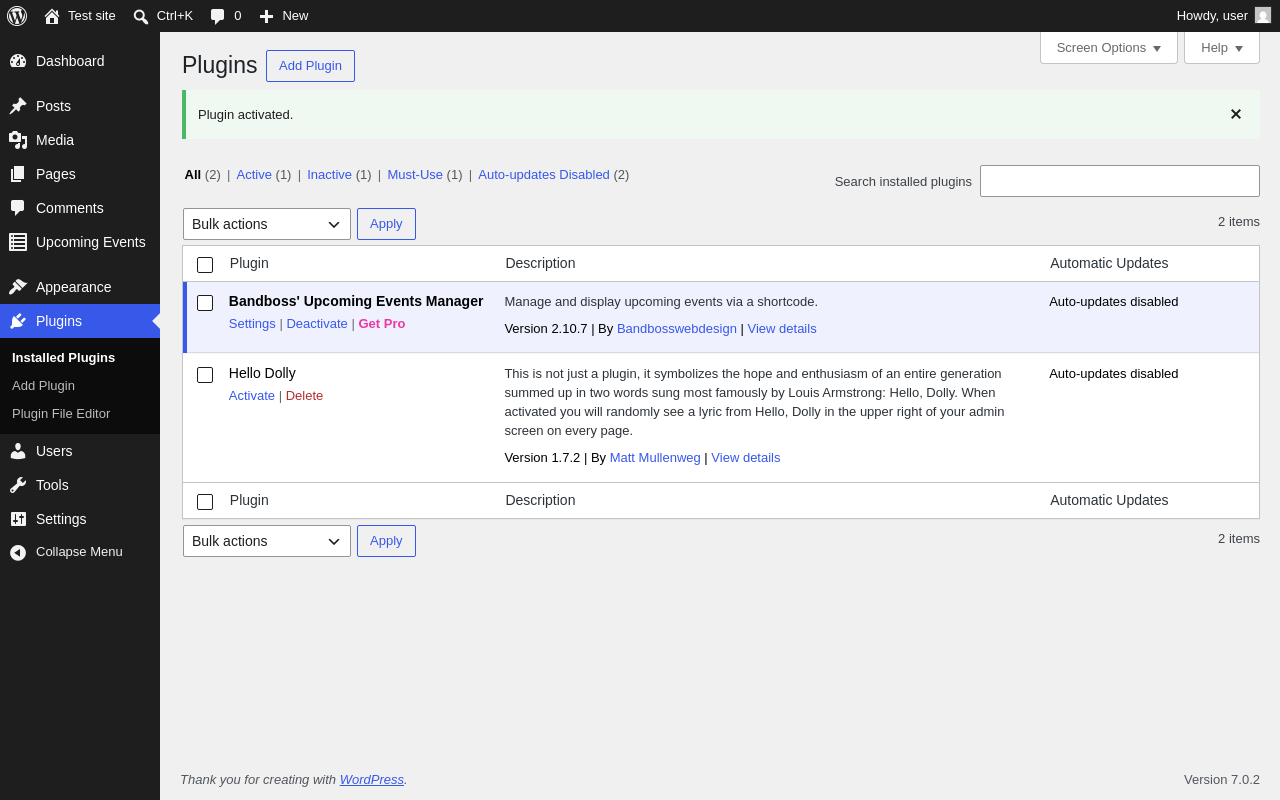Open Posts via the pushpin icon
The height and width of the screenshot is (800, 1280).
[18, 106]
